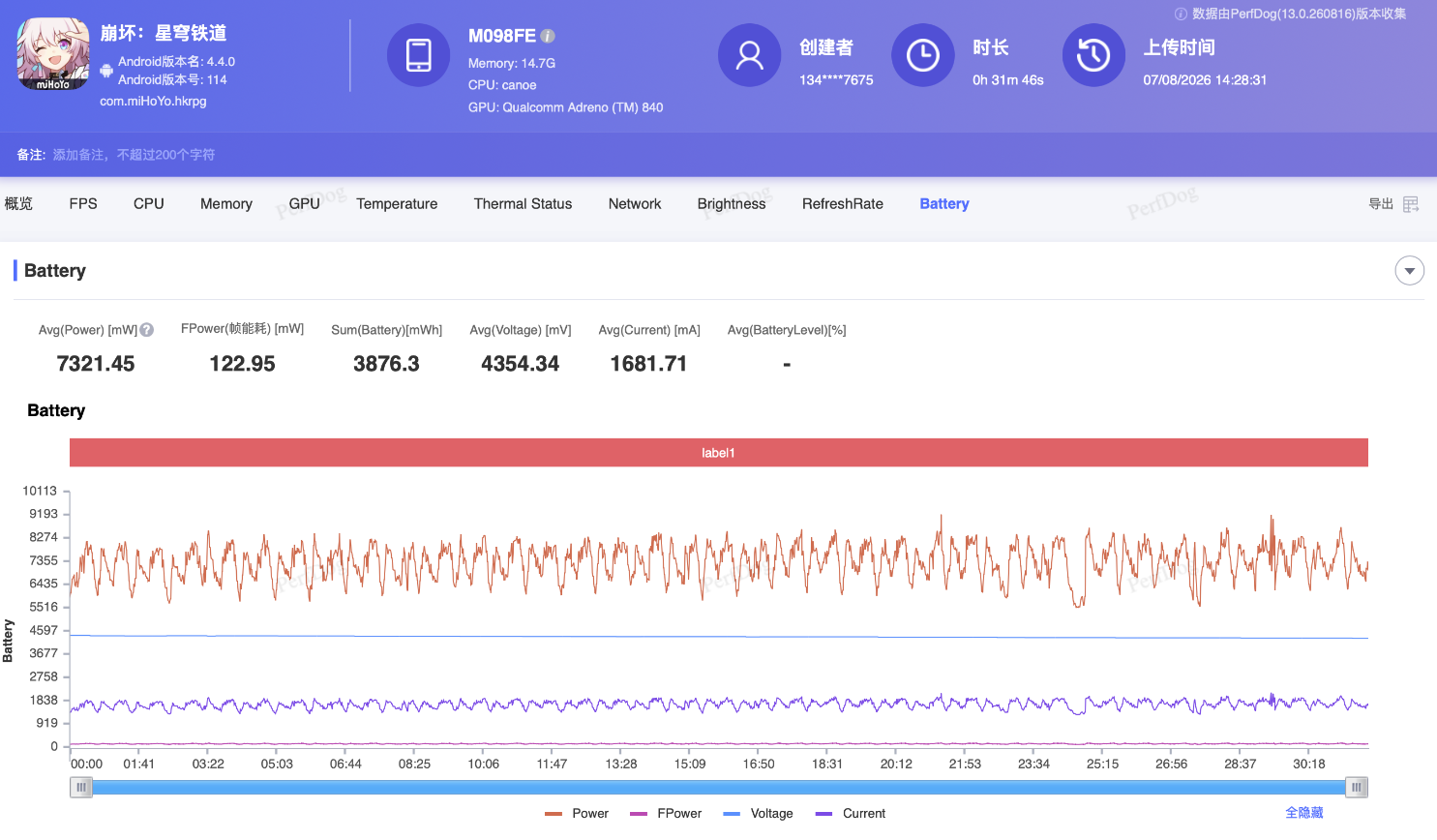The width and height of the screenshot is (1437, 840).
Task: Collapse the Battery section with the arrow button
Action: pos(1410,271)
